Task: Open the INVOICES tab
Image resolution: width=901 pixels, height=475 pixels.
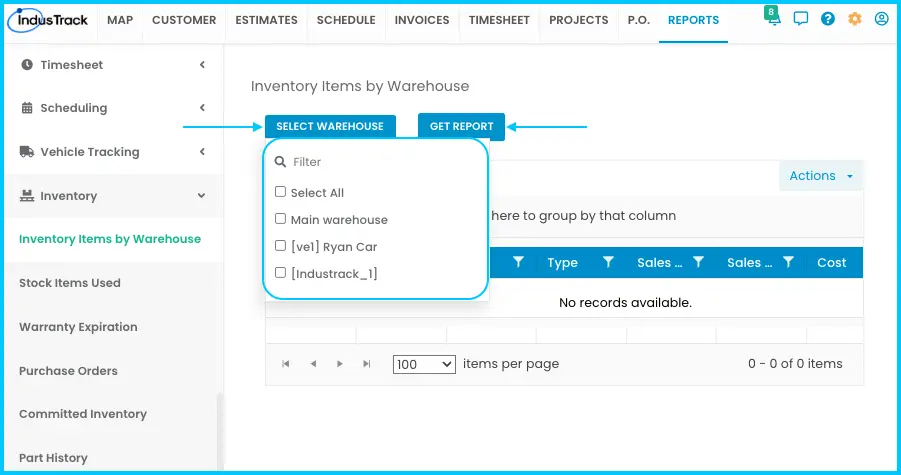Action: click(x=422, y=20)
